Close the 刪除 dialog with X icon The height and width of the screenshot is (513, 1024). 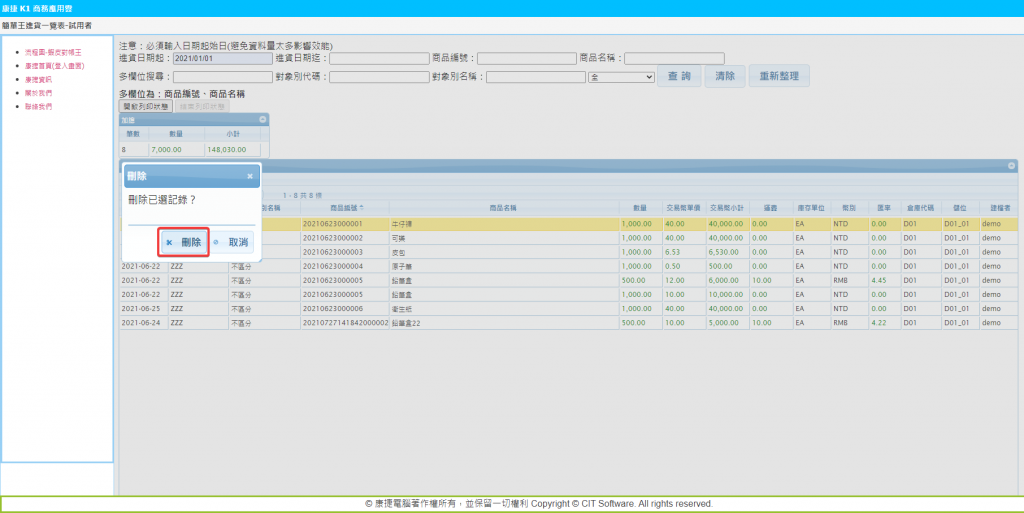[250, 176]
